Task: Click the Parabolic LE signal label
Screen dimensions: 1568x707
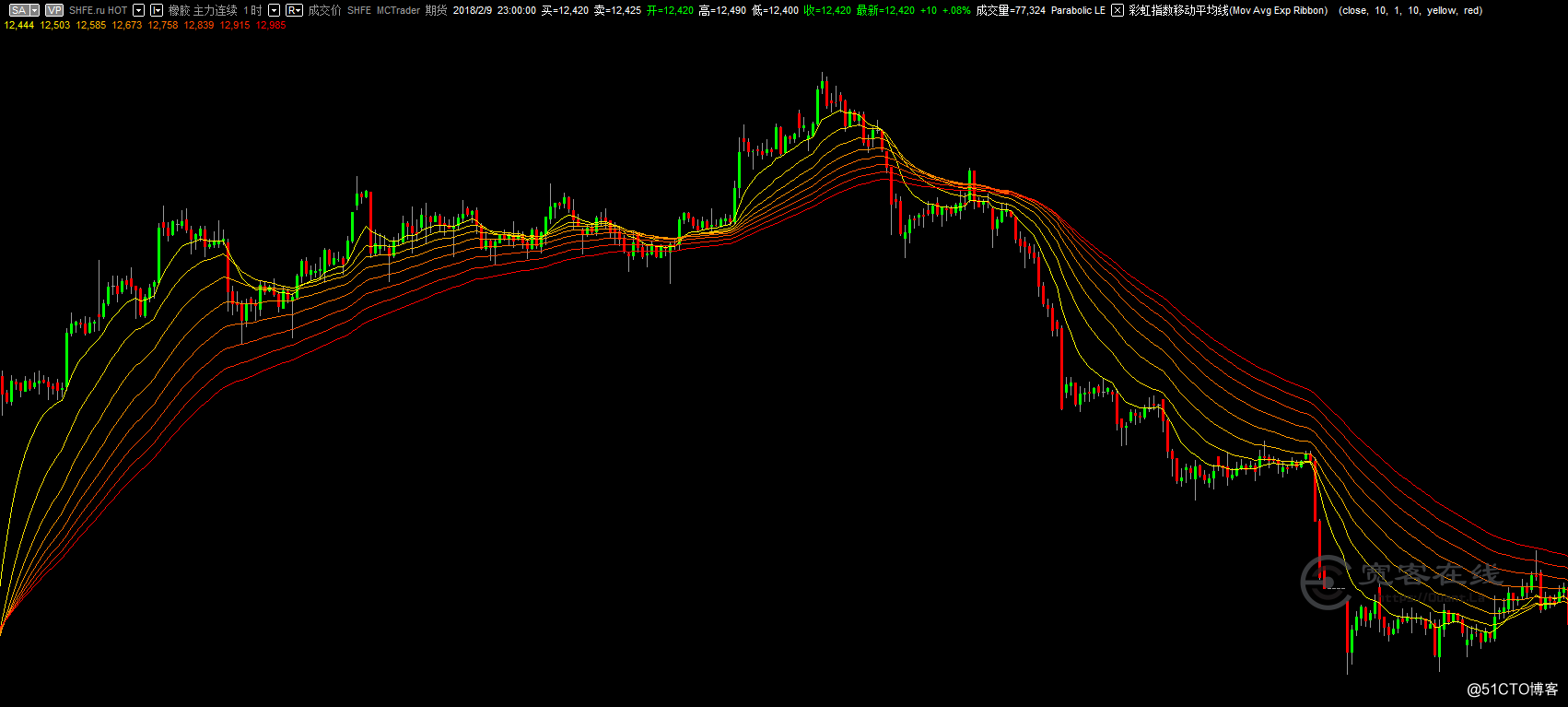Action: pos(1078,10)
